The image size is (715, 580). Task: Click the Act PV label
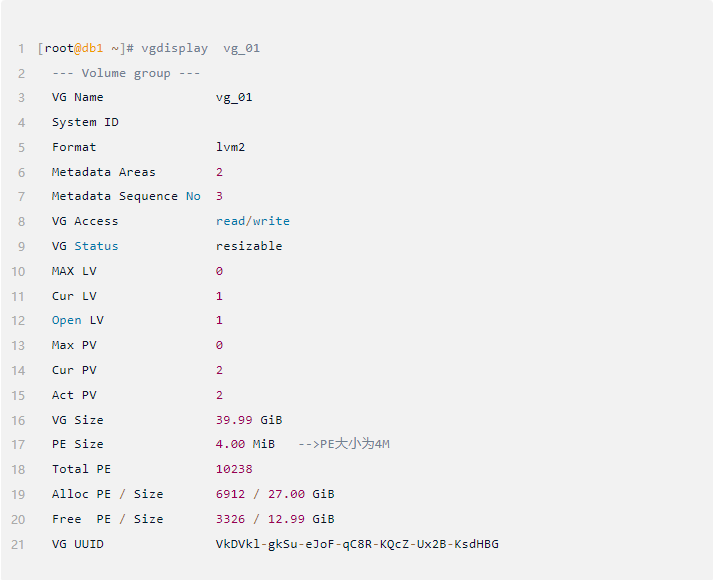74,395
